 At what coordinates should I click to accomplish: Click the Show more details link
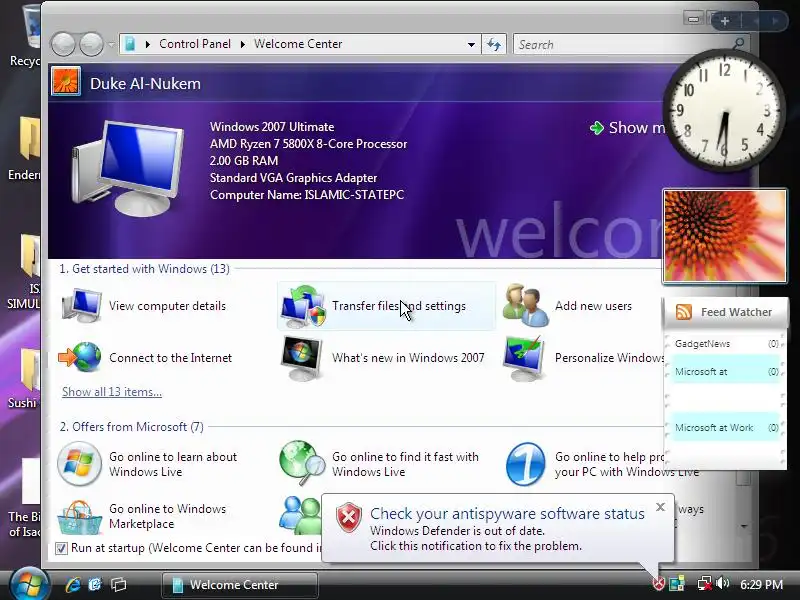628,128
